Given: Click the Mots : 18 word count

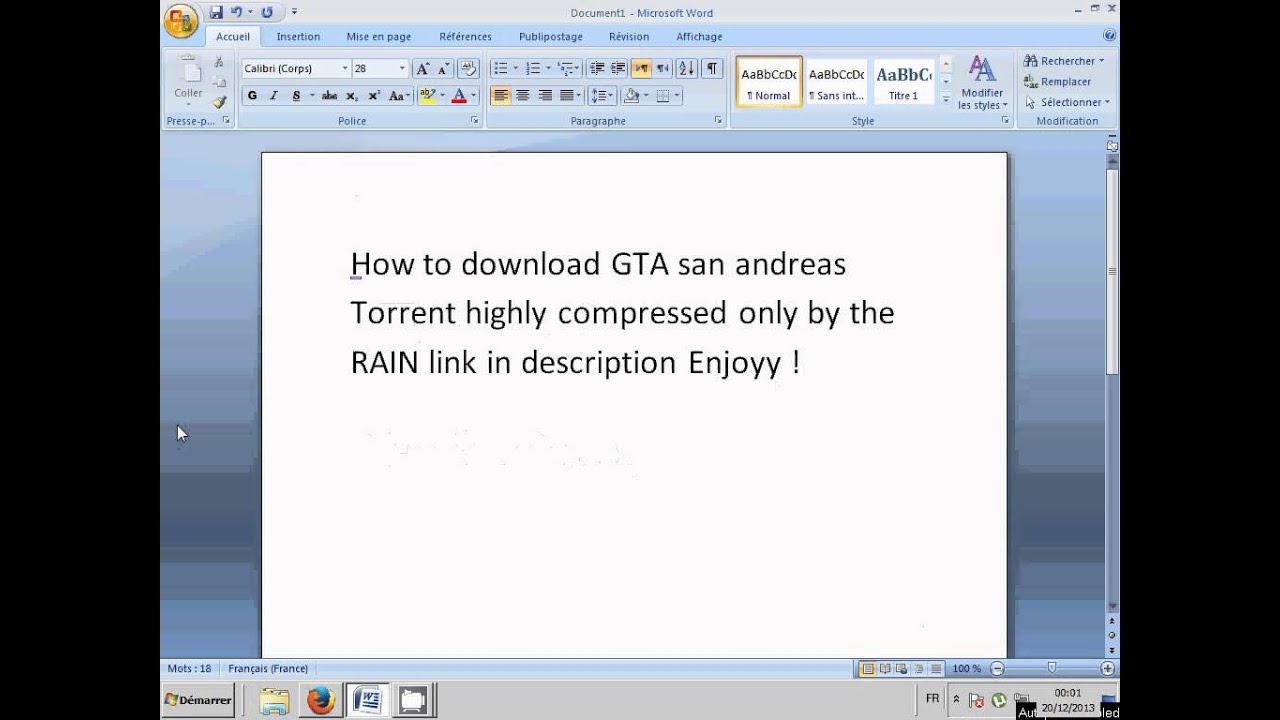Looking at the screenshot, I should [189, 668].
